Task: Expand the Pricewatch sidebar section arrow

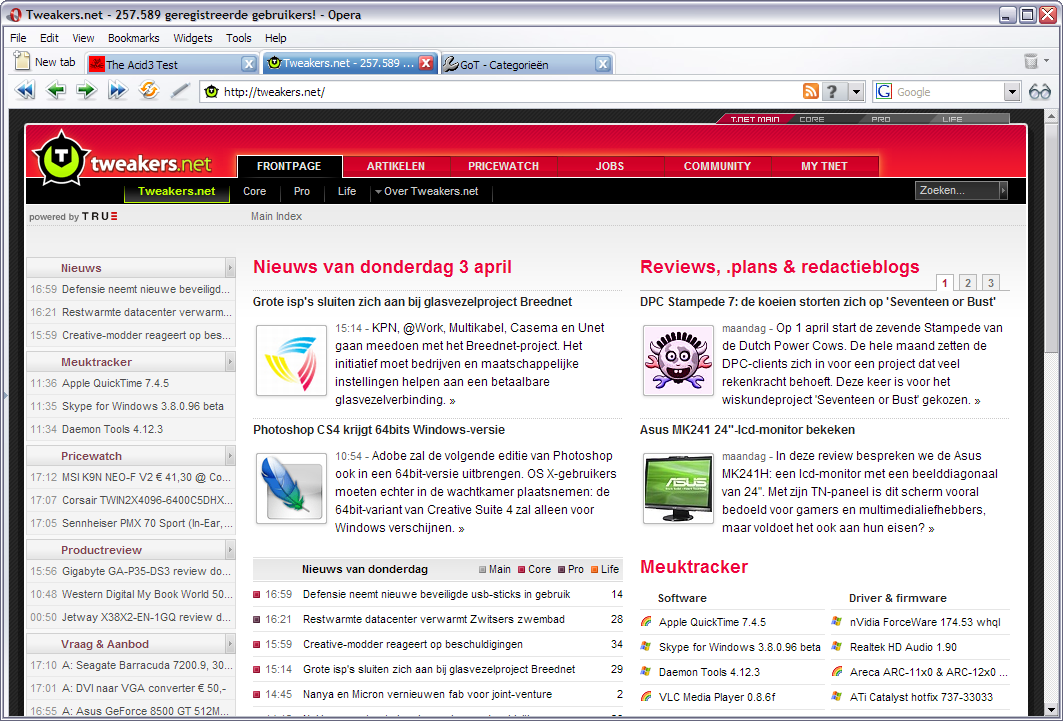Action: click(230, 456)
